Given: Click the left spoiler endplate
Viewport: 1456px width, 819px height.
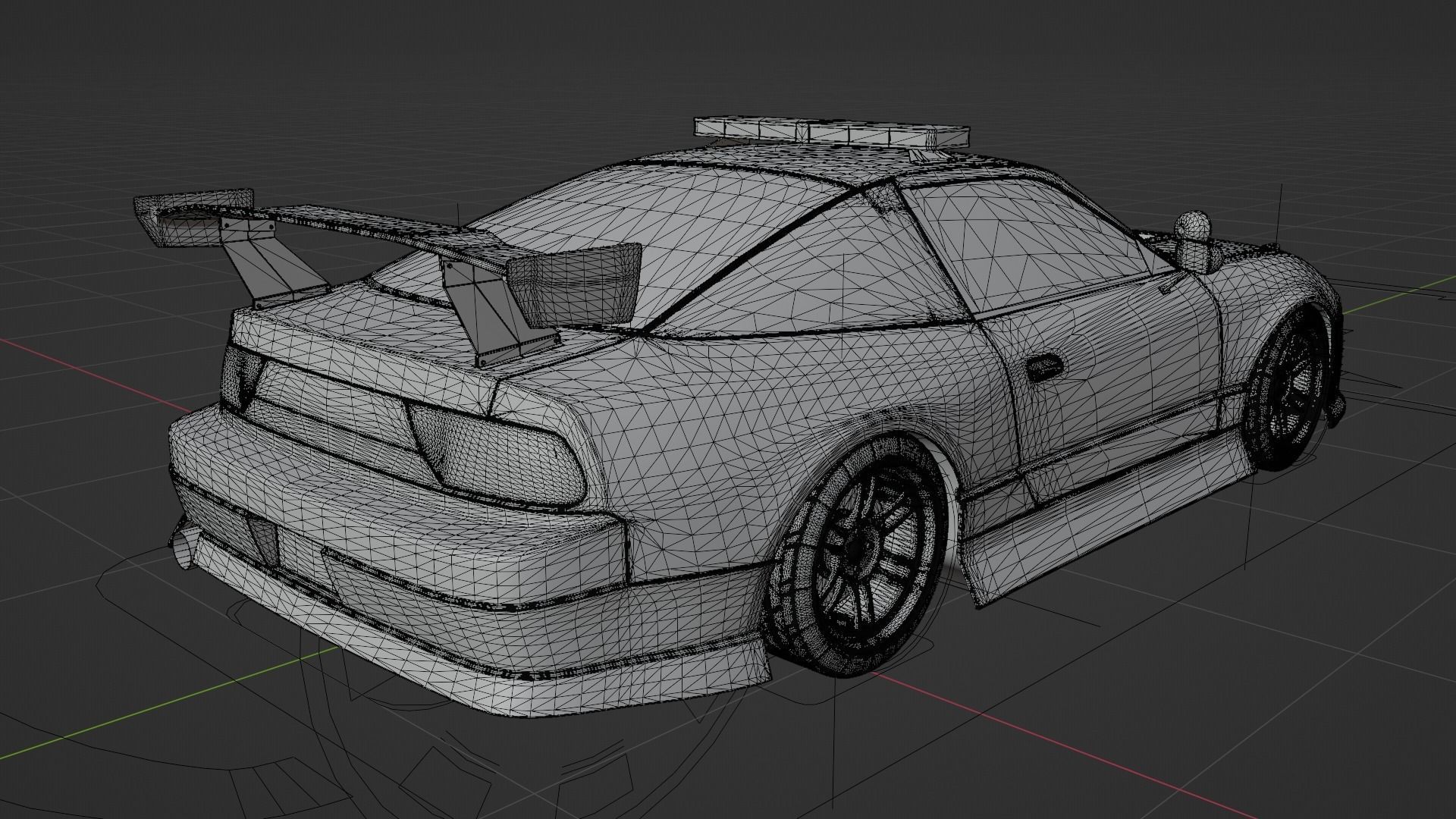Looking at the screenshot, I should coord(193,216).
